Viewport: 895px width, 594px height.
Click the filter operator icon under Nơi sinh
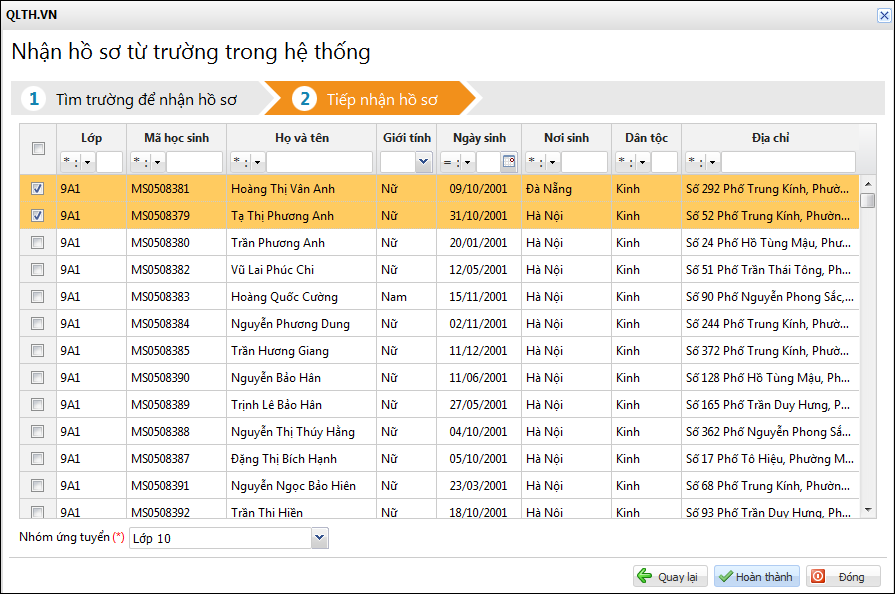(542, 162)
